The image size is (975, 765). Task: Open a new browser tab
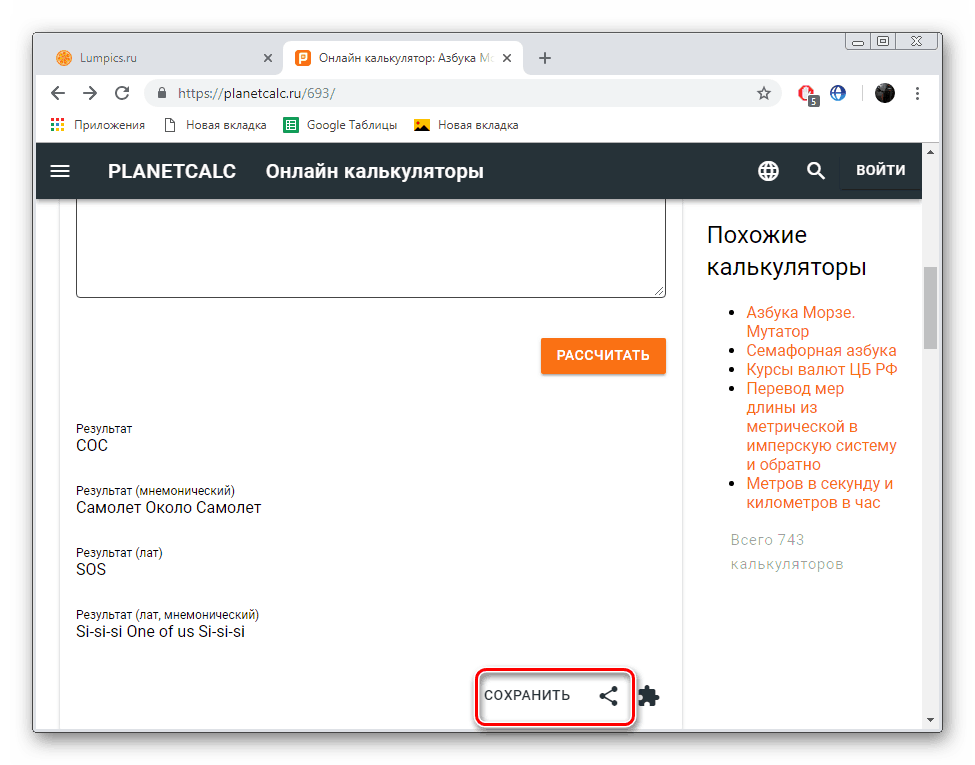coord(545,58)
